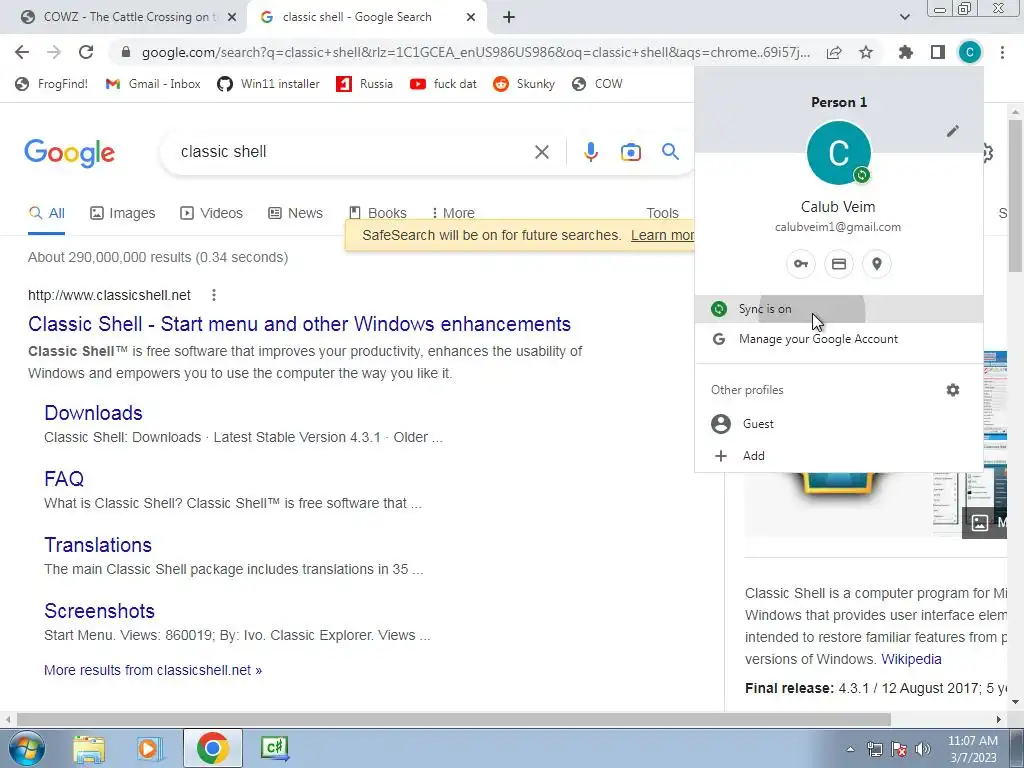Open the media player taskbar icon
The width and height of the screenshot is (1024, 768).
[150, 748]
